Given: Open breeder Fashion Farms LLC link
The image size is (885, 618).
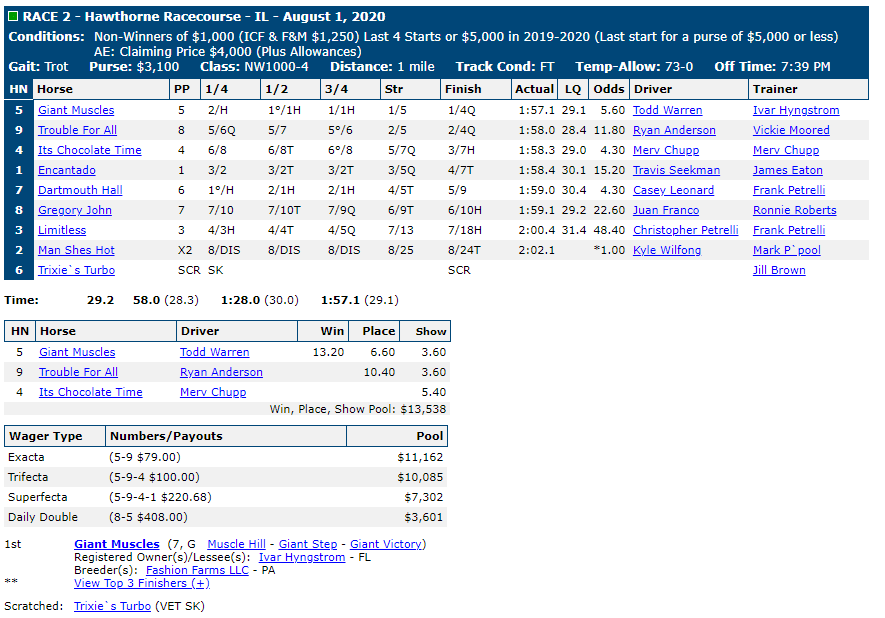Looking at the screenshot, I should (197, 569).
